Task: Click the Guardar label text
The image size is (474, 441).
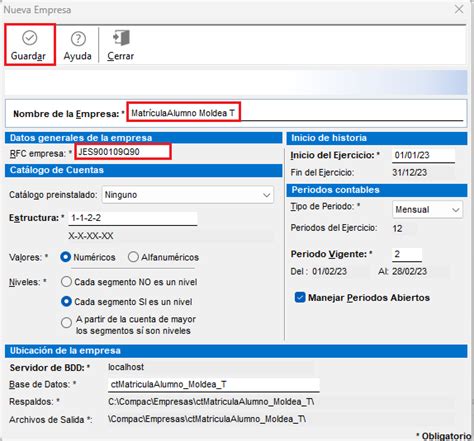Action: (28, 56)
